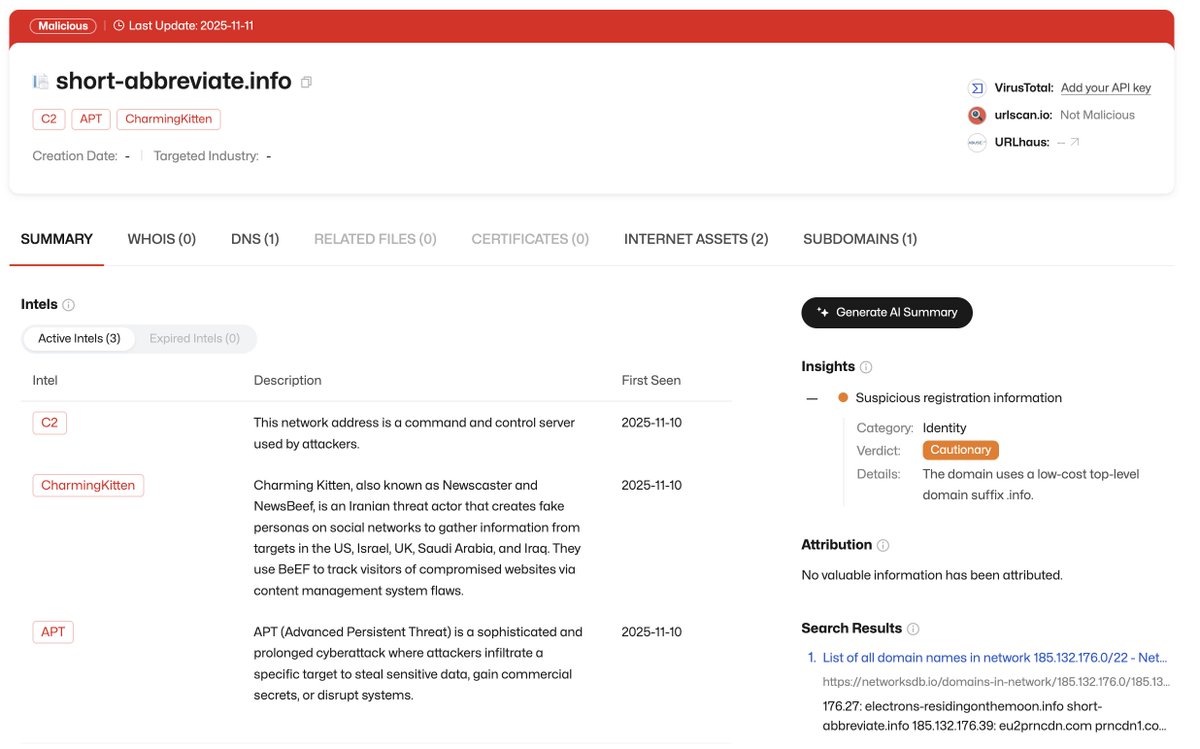Screen dimensions: 1200x749
Task: Switch to Expired Intels (0)
Action: click(195, 338)
